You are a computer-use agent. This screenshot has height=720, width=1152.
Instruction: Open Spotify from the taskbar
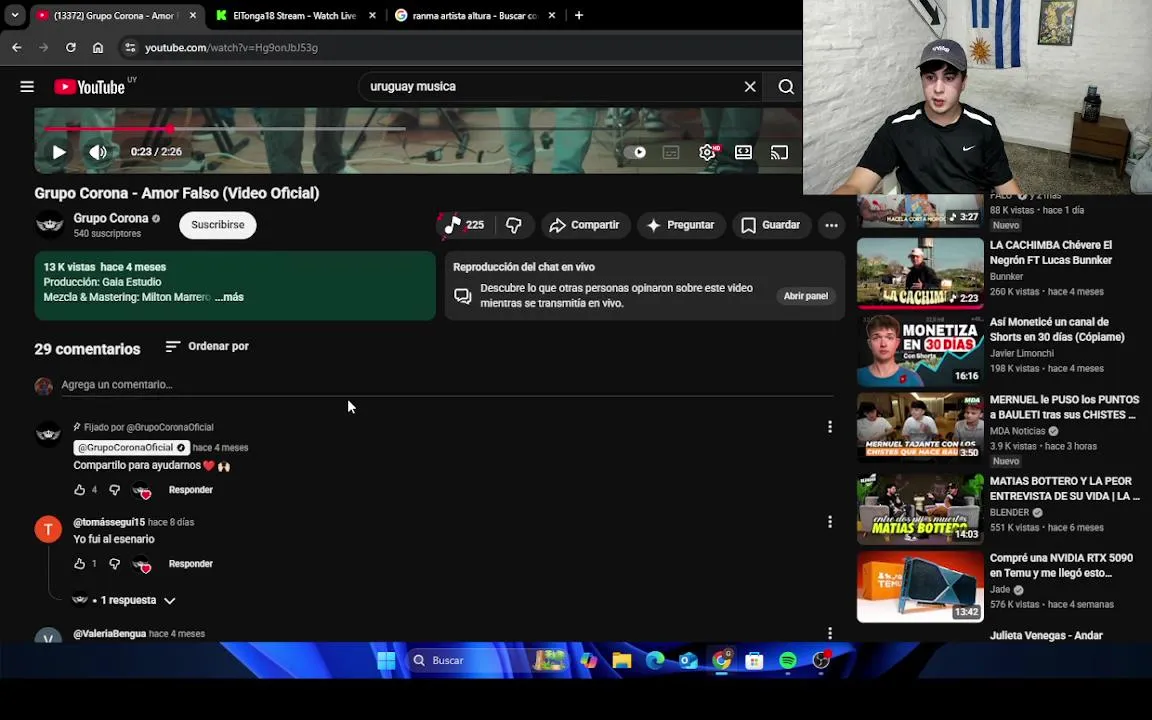tap(788, 660)
